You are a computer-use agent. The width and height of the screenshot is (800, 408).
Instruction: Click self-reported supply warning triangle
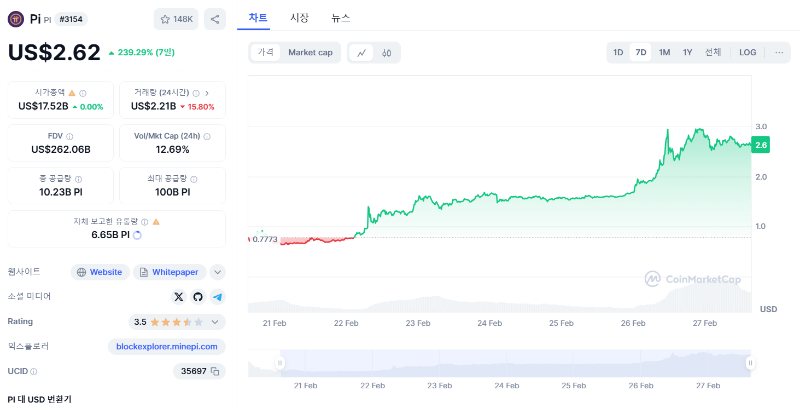pos(156,222)
